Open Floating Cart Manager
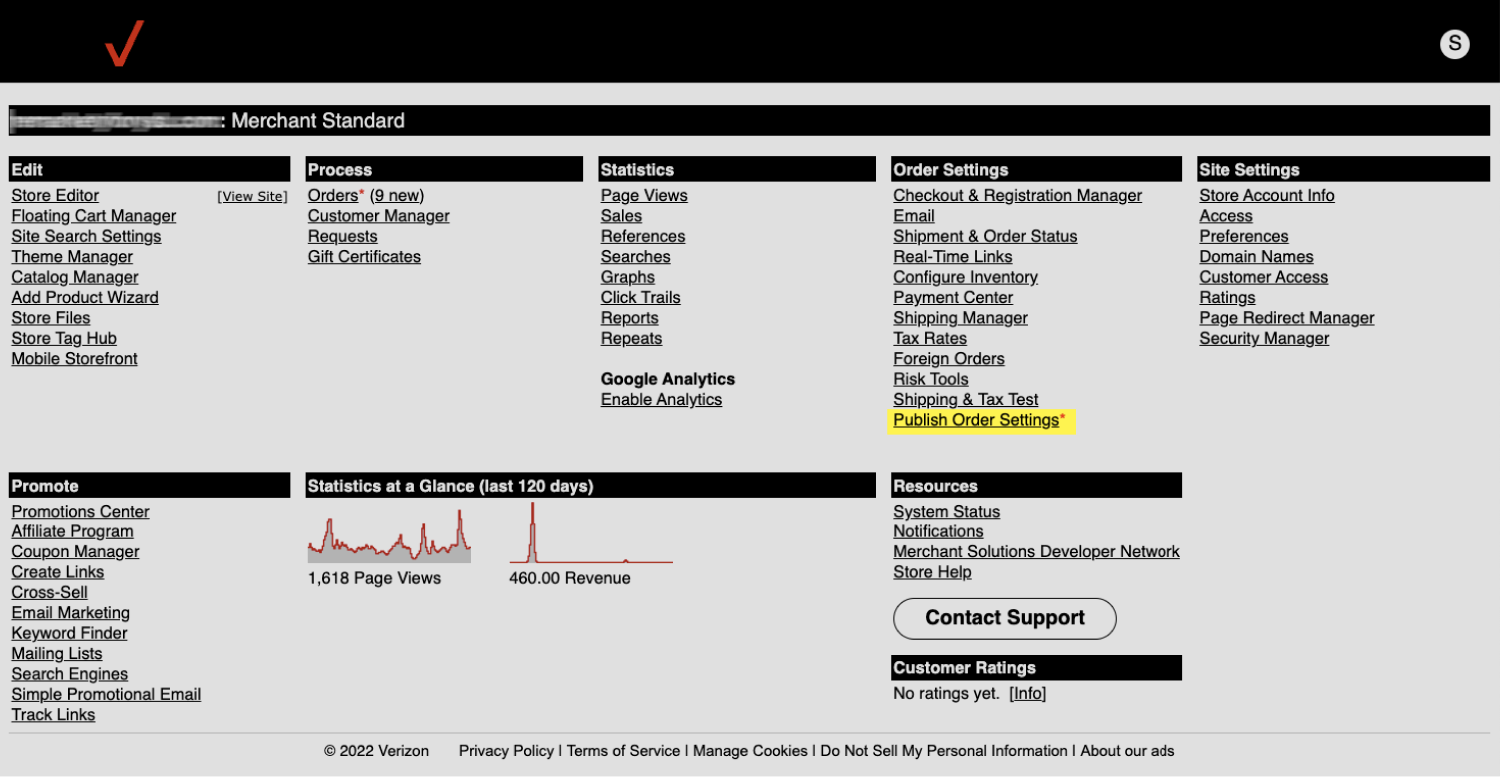 click(x=94, y=216)
